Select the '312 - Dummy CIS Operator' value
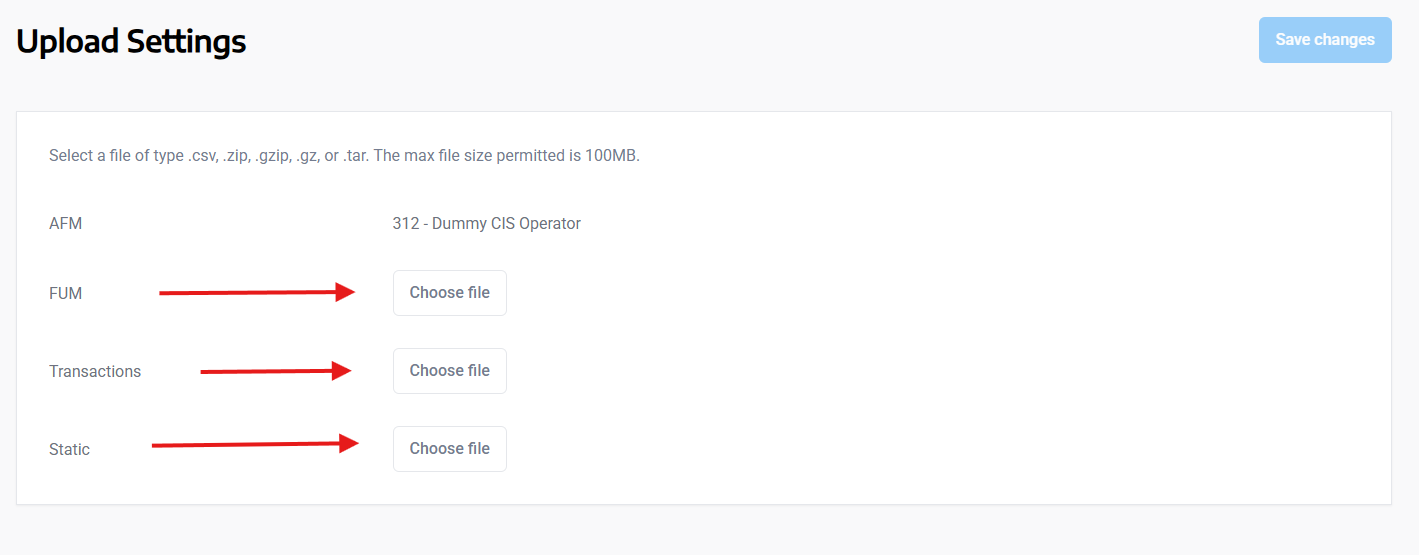1419x555 pixels. click(486, 223)
